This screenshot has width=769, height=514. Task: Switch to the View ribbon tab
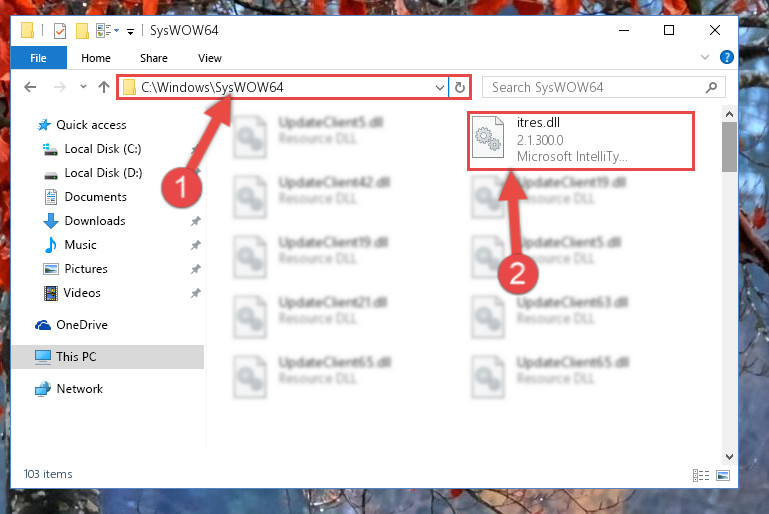tap(210, 58)
